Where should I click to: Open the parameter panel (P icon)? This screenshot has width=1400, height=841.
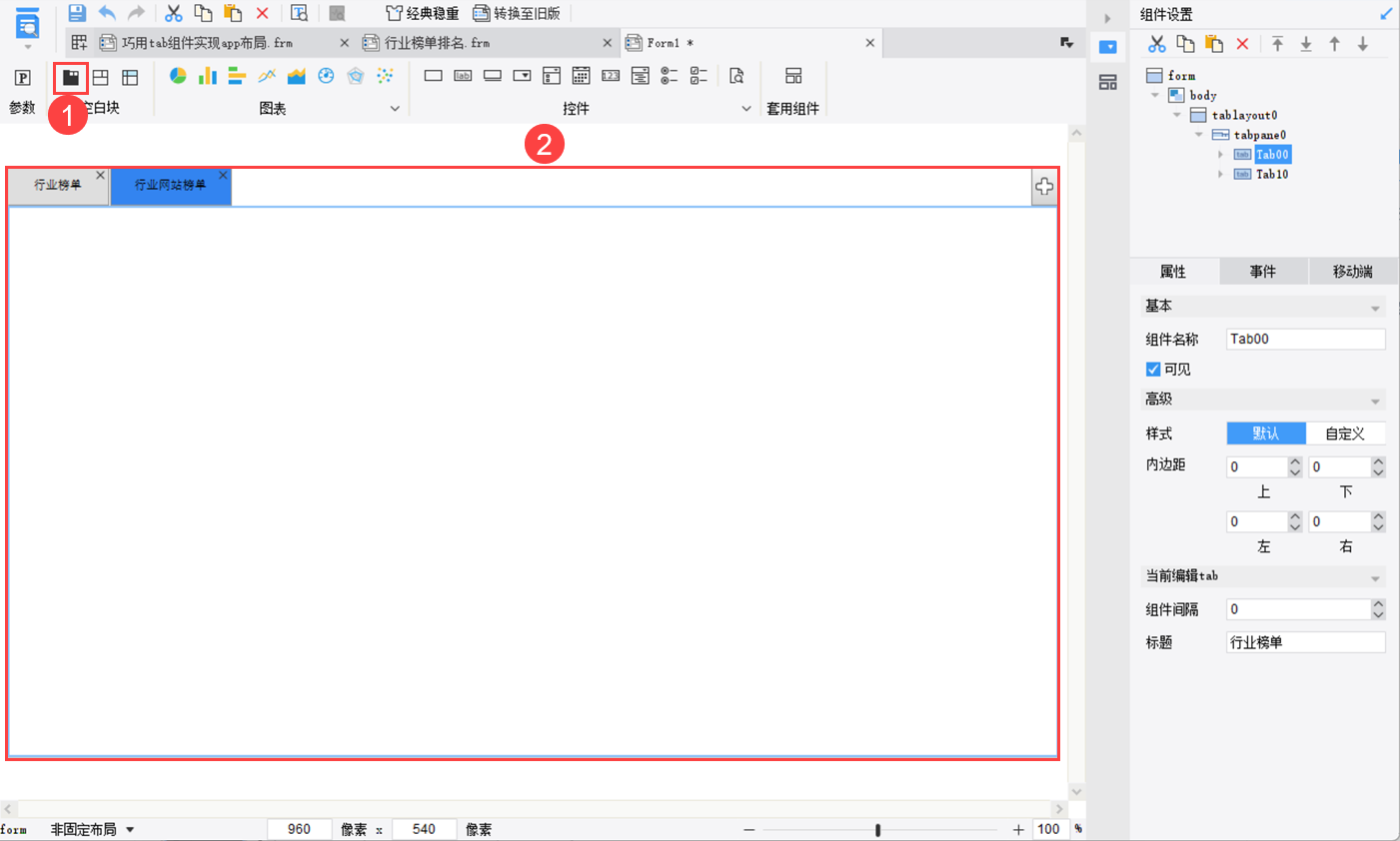22,77
